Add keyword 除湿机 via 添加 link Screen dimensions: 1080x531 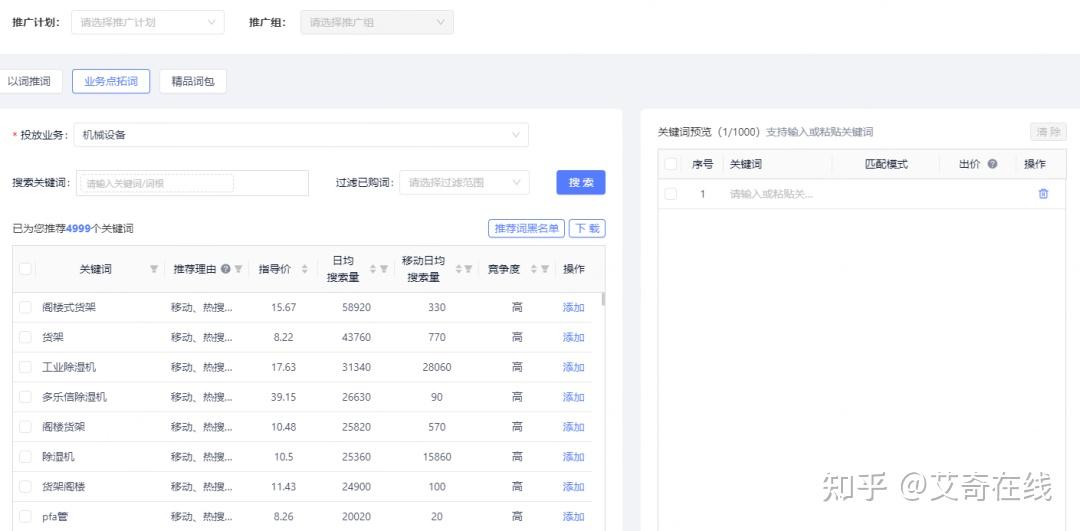[574, 457]
